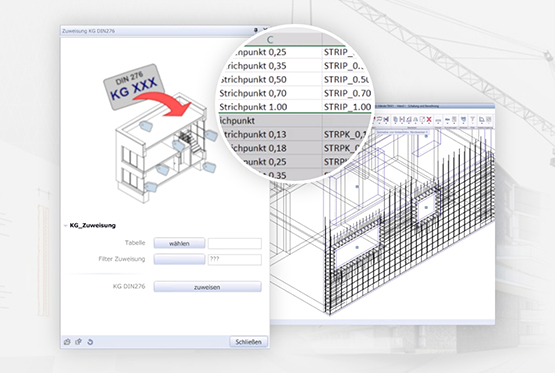Click the Filter Zuweisung field showing ???
The image size is (555, 373).
235,259
